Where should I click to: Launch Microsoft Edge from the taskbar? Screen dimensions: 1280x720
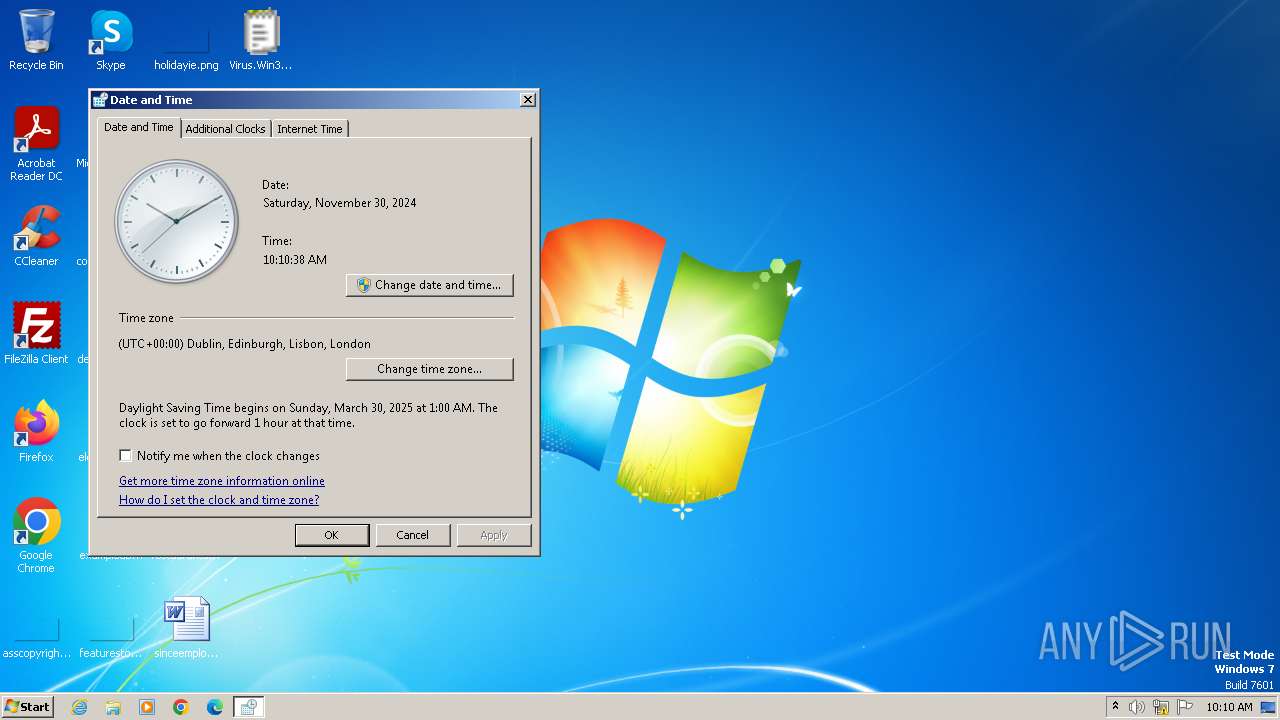[x=215, y=707]
